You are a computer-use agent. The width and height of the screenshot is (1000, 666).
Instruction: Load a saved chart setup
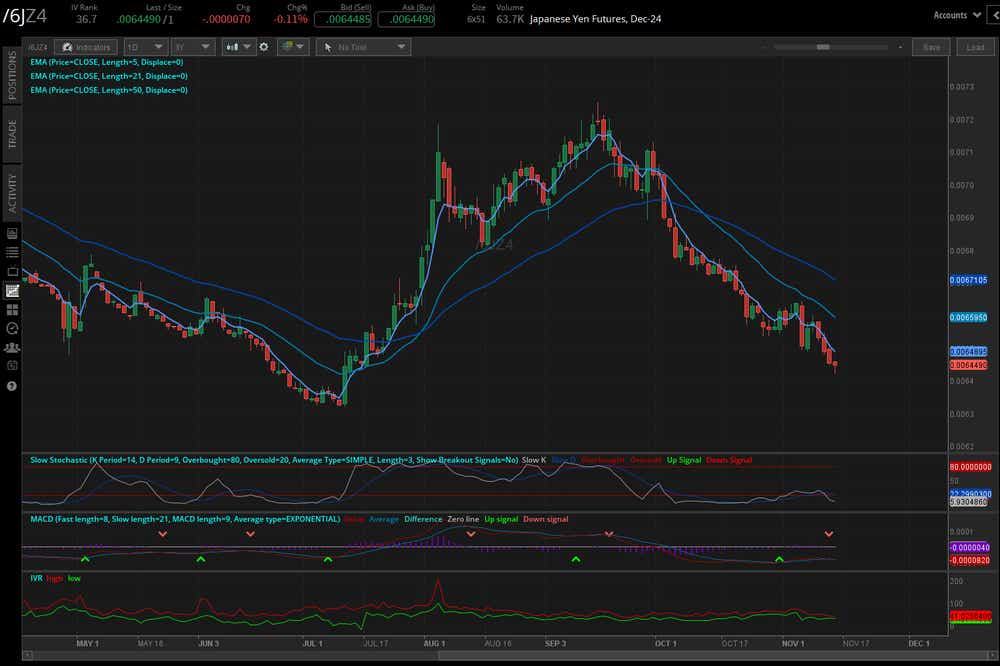(x=974, y=46)
